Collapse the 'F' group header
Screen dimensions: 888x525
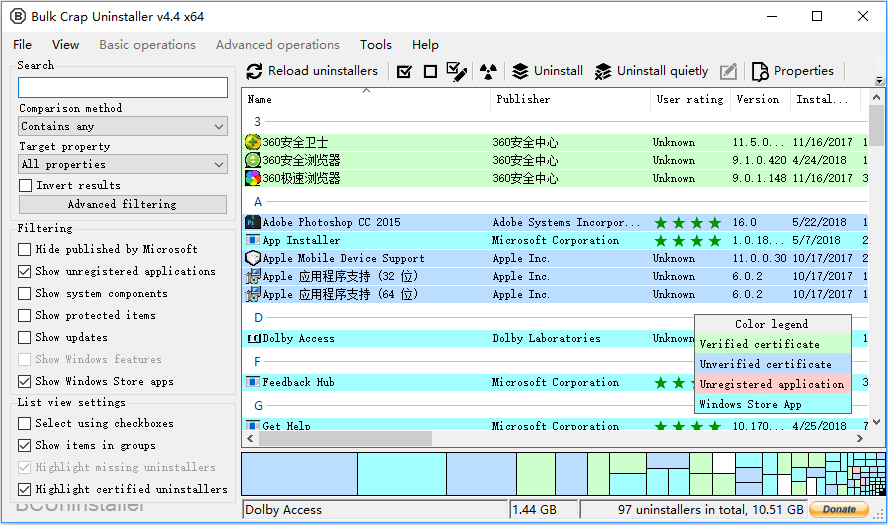pos(257,362)
